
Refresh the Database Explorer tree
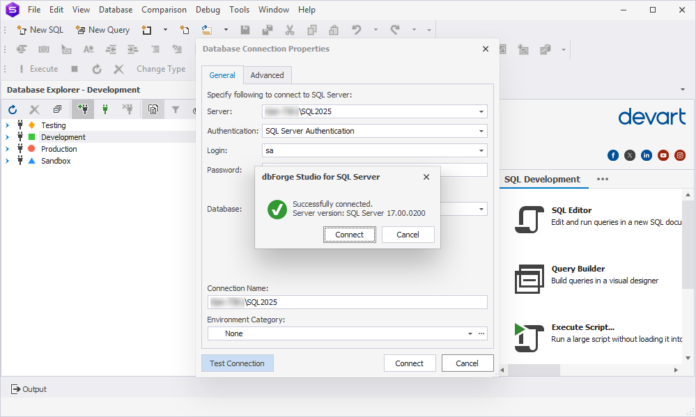click(12, 109)
